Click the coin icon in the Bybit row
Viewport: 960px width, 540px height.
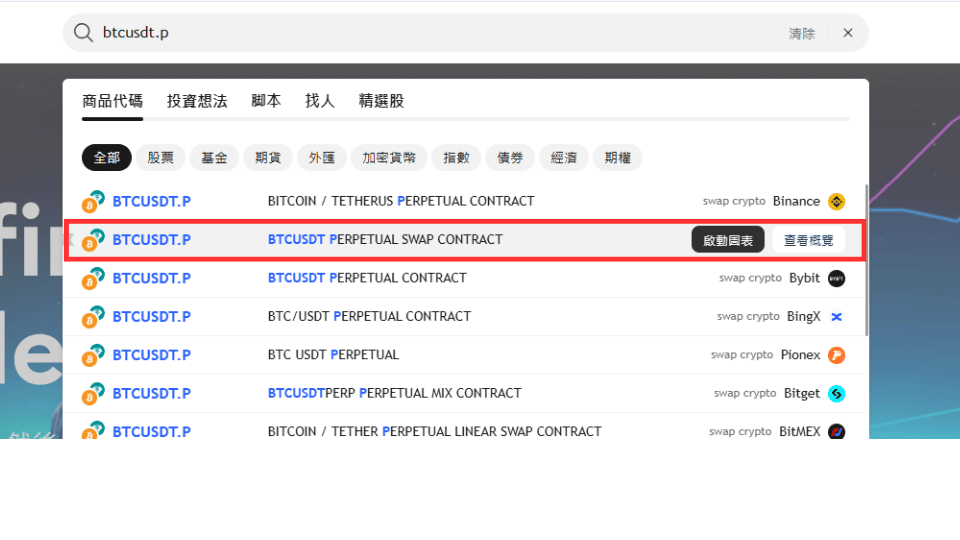pos(93,279)
